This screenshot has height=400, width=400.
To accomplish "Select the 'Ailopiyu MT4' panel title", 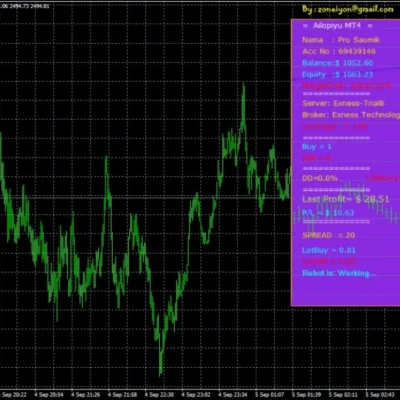I will pyautogui.click(x=337, y=26).
